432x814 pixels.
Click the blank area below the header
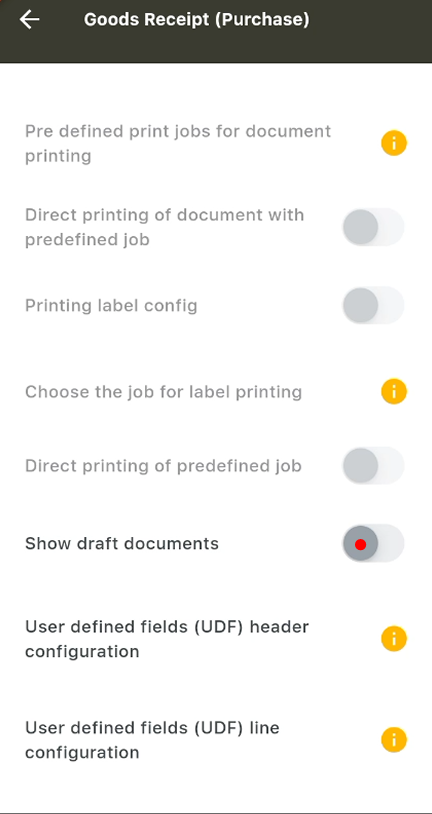click(x=216, y=89)
